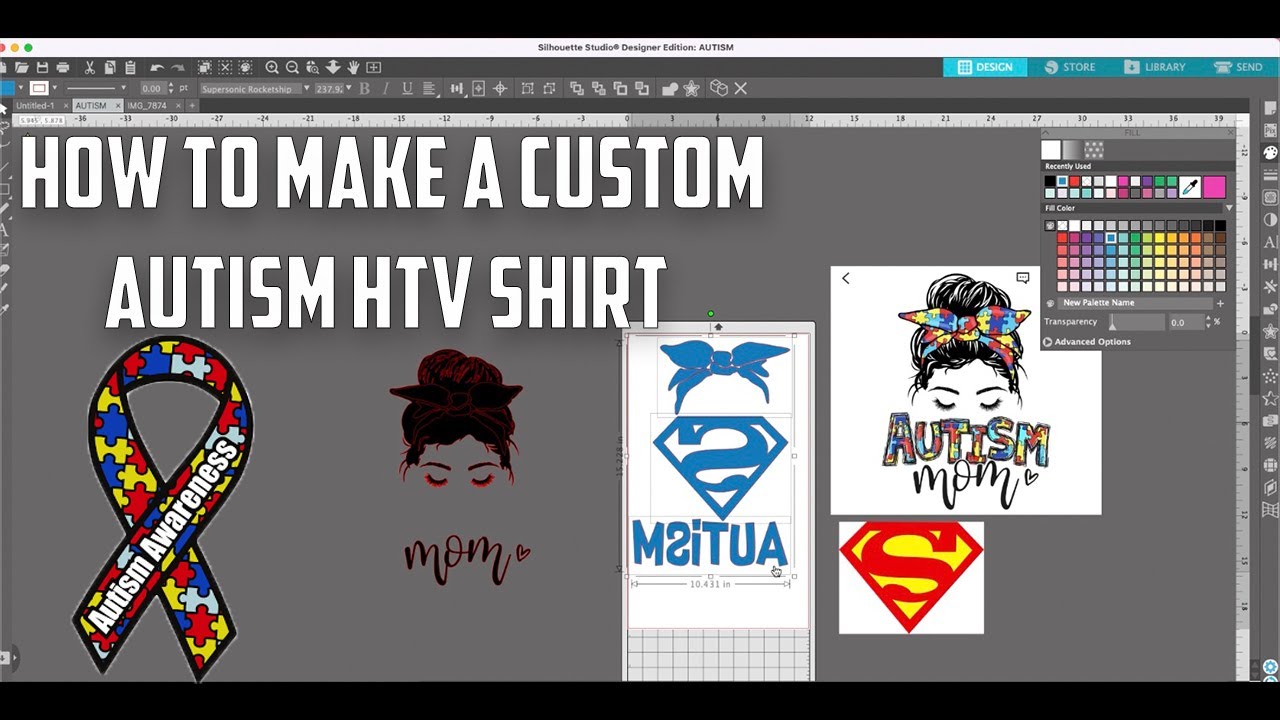Open the STORE tab
The image size is (1280, 720).
[1069, 67]
